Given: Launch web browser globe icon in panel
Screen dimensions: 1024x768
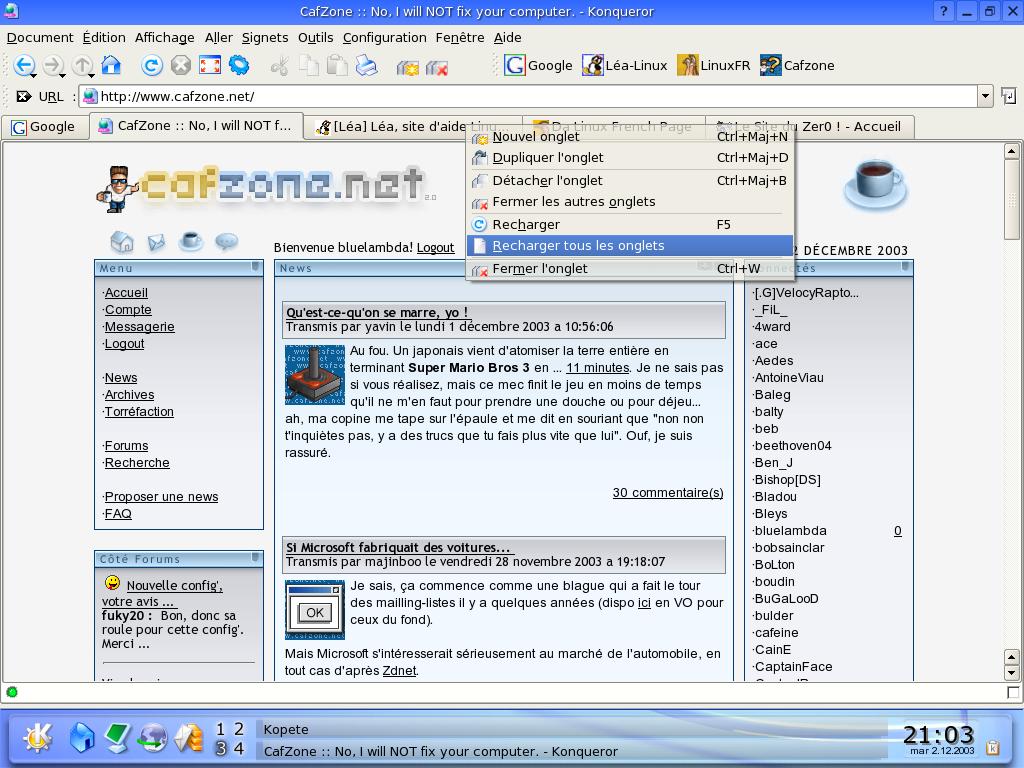Looking at the screenshot, I should (153, 738).
